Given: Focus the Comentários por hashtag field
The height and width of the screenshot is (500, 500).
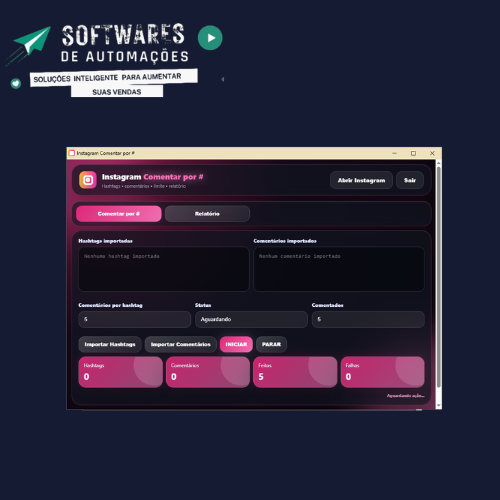Looking at the screenshot, I should pyautogui.click(x=135, y=319).
